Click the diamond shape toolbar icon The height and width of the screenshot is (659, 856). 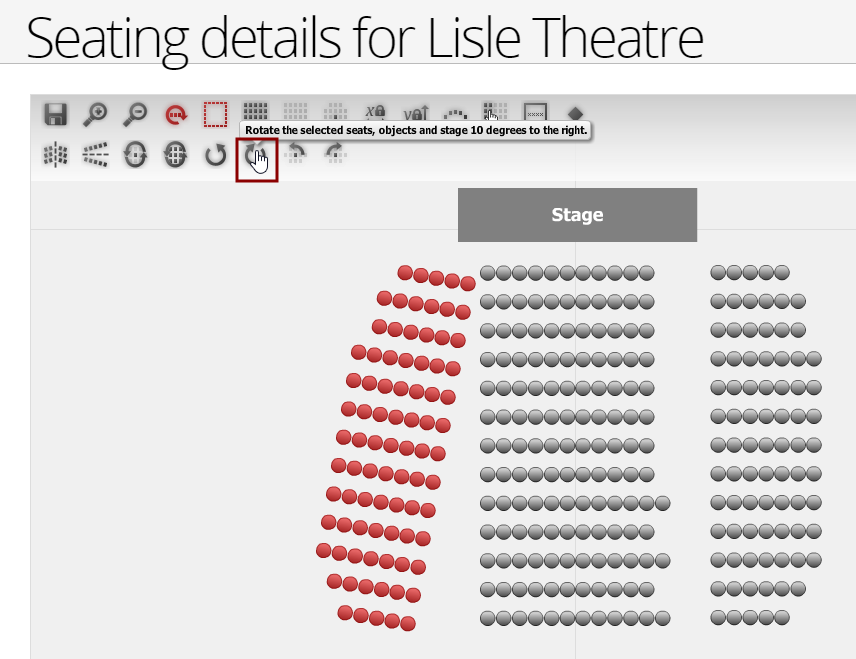click(575, 112)
